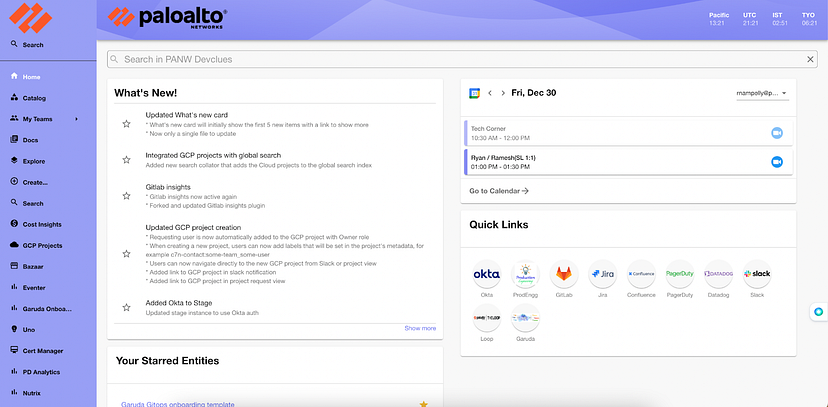This screenshot has width=828, height=407.
Task: Click the Integrated GCP projects title
Action: [213, 155]
